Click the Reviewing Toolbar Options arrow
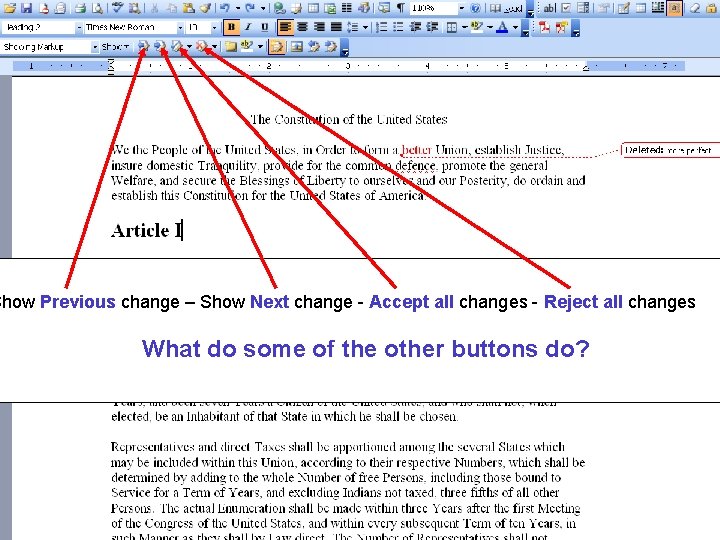The height and width of the screenshot is (540, 720). point(345,47)
